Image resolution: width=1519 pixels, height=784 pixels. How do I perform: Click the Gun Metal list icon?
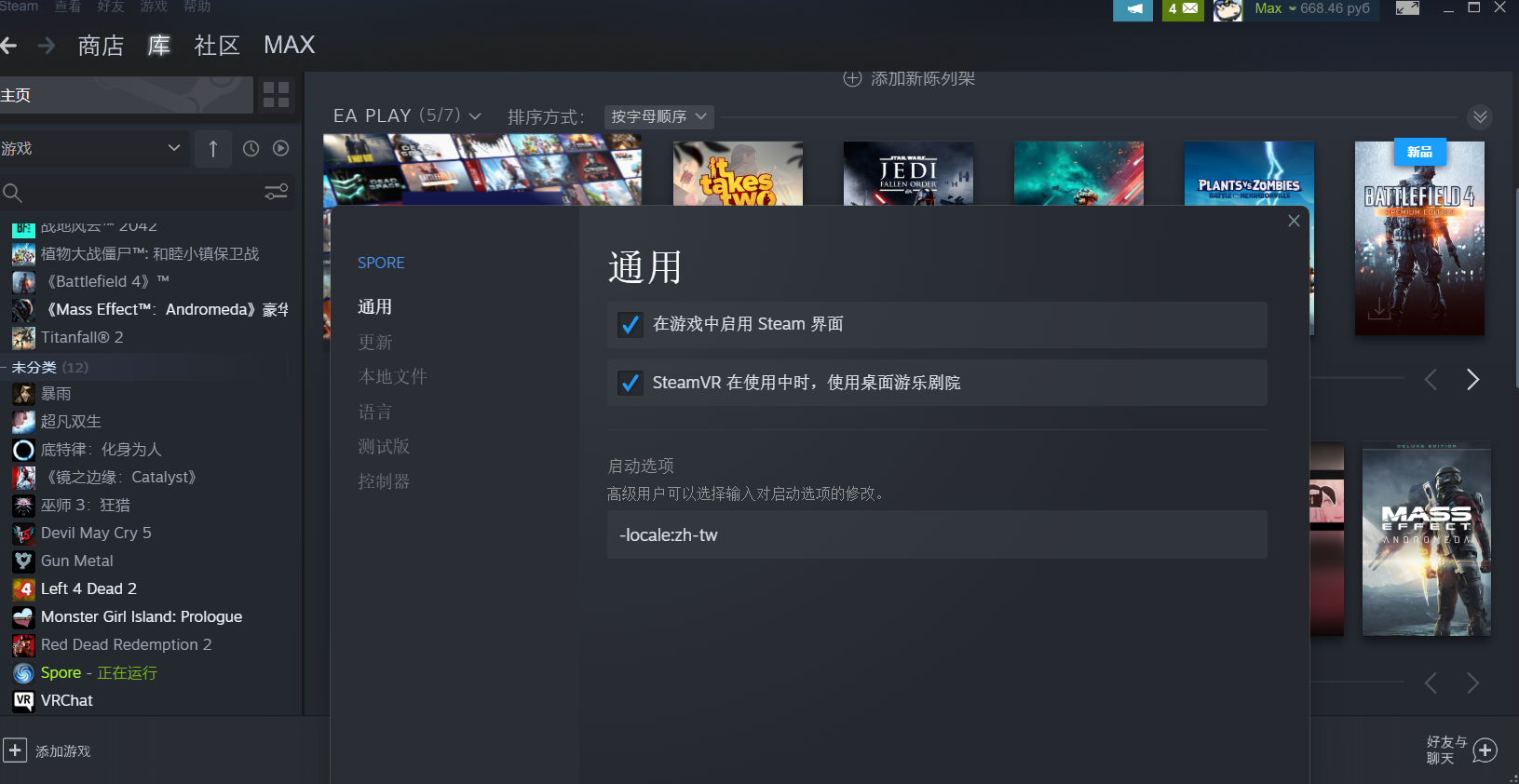pos(23,561)
